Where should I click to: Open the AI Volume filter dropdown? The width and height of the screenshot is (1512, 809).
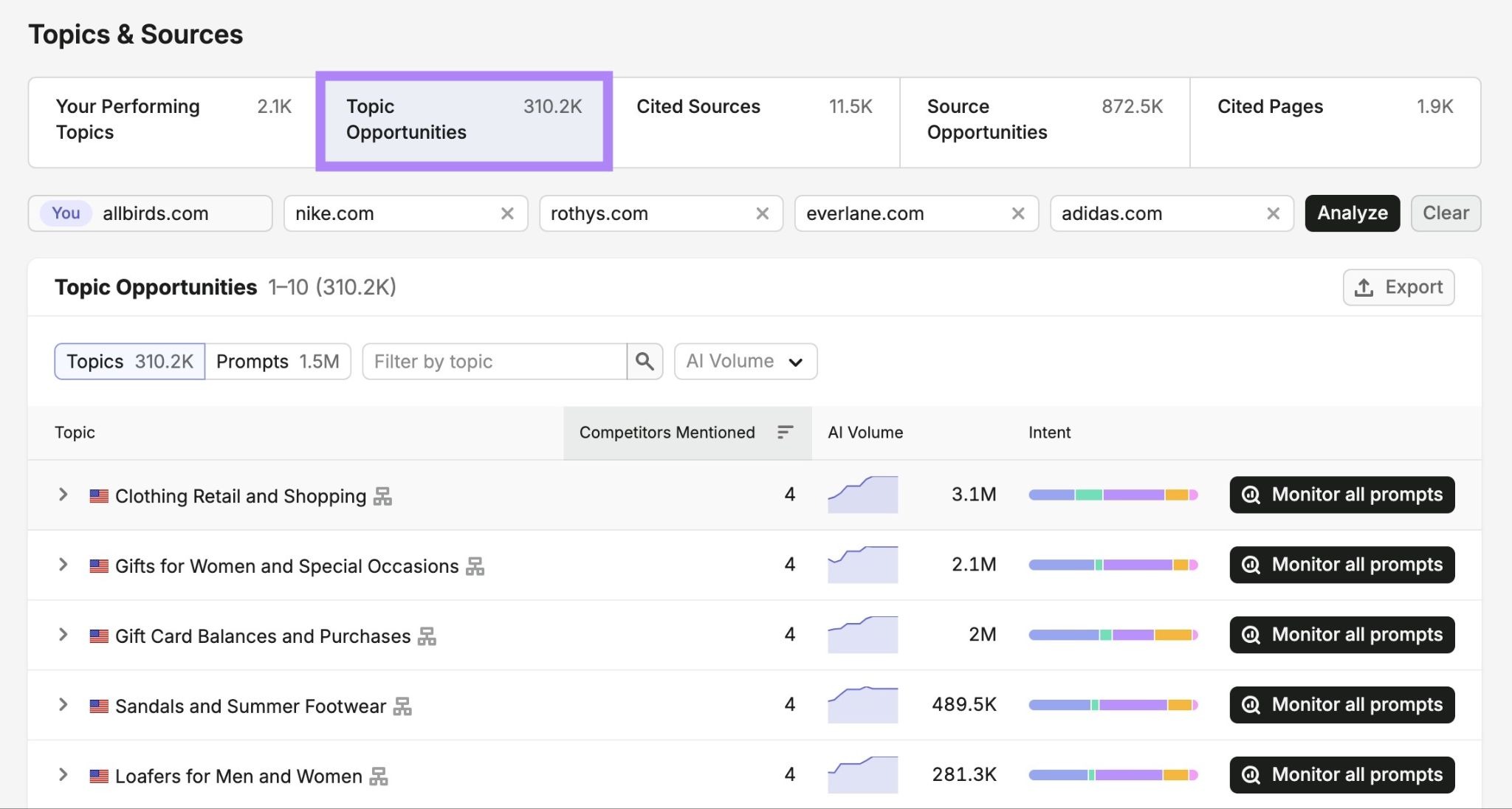click(746, 362)
